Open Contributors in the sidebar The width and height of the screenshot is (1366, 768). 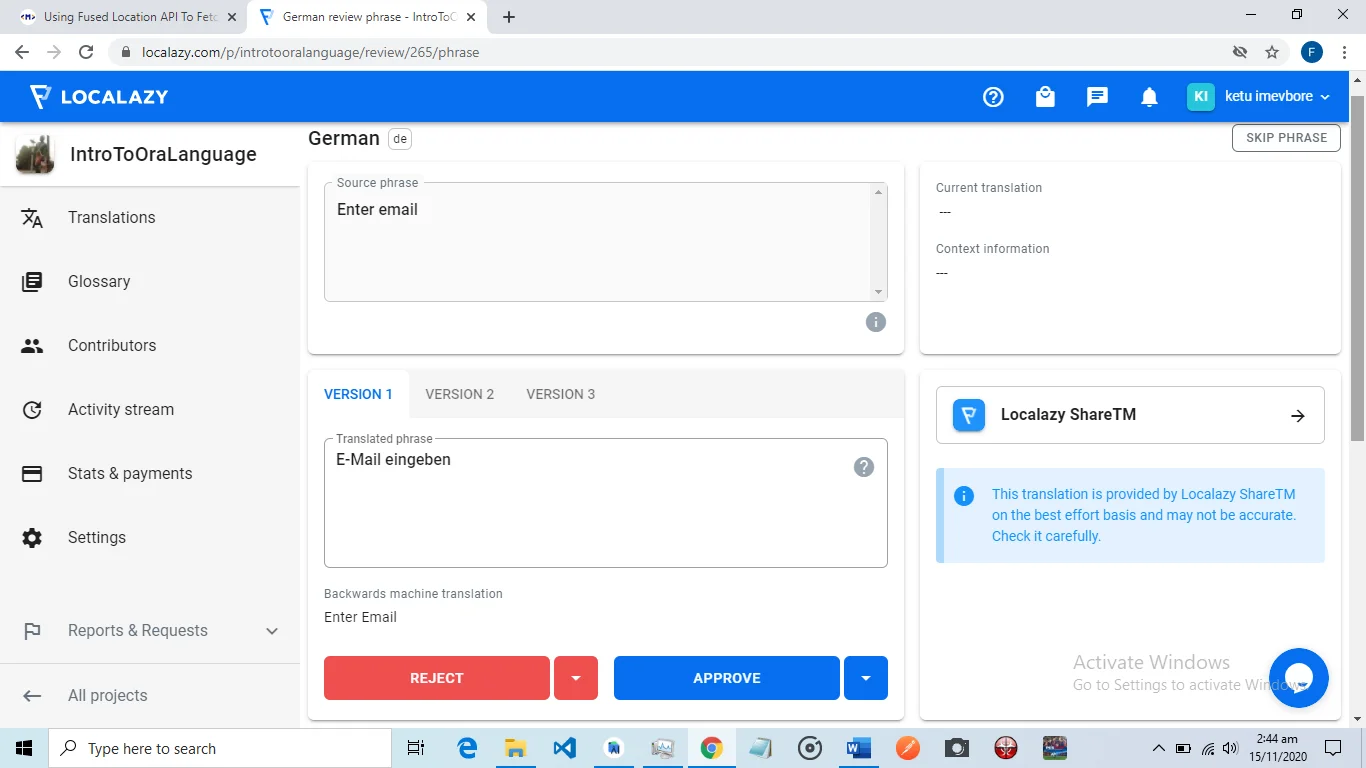click(150, 346)
